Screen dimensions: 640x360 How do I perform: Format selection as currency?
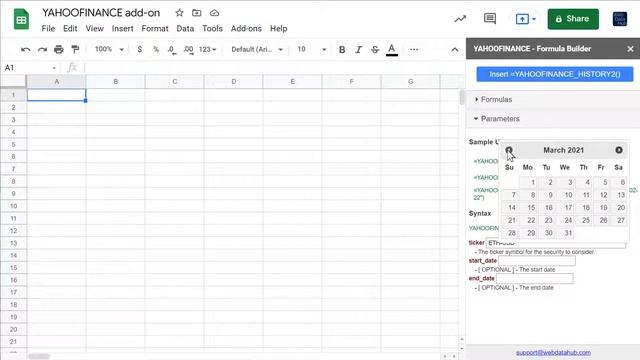click(x=140, y=49)
